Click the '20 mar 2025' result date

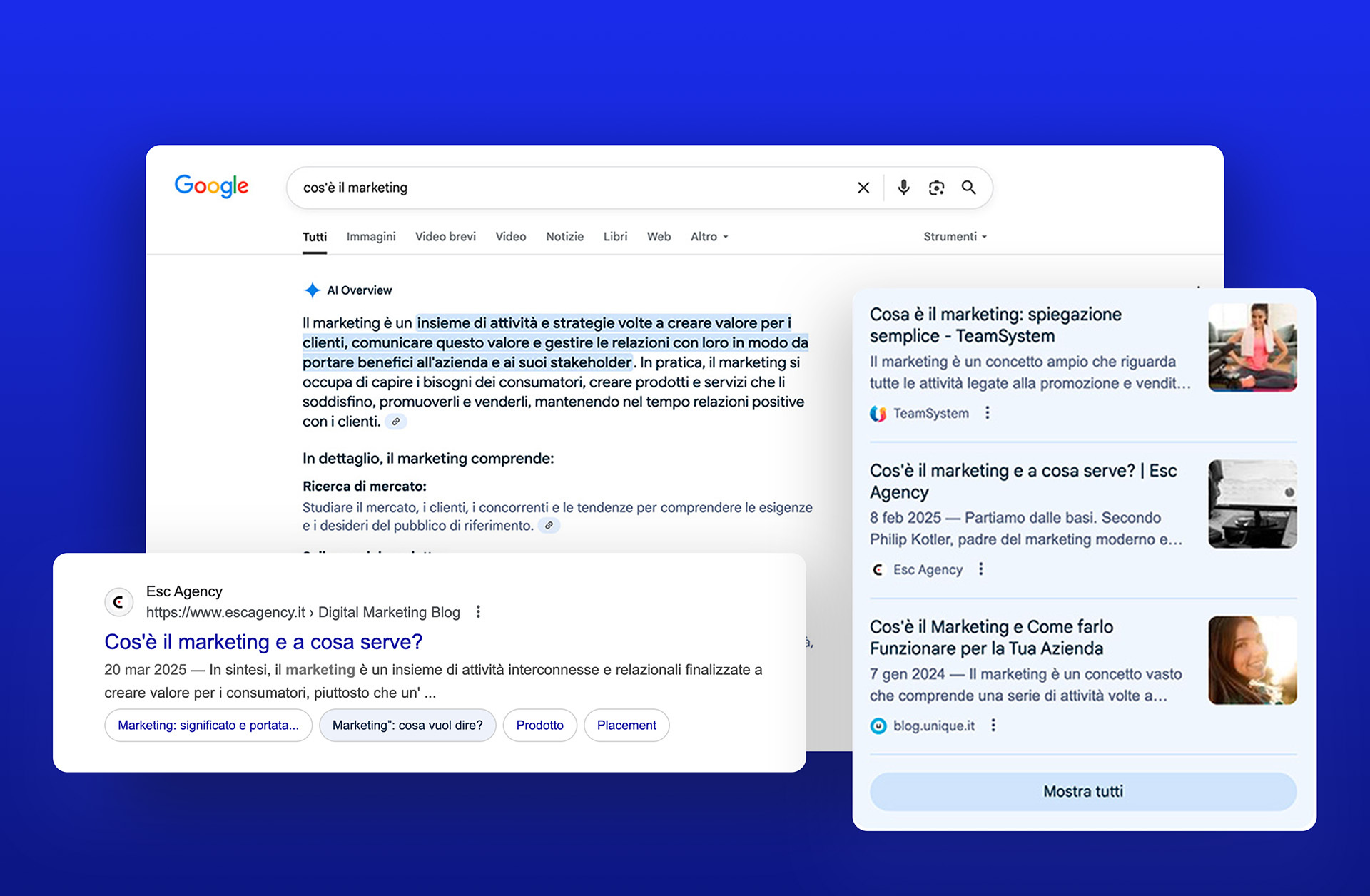146,670
